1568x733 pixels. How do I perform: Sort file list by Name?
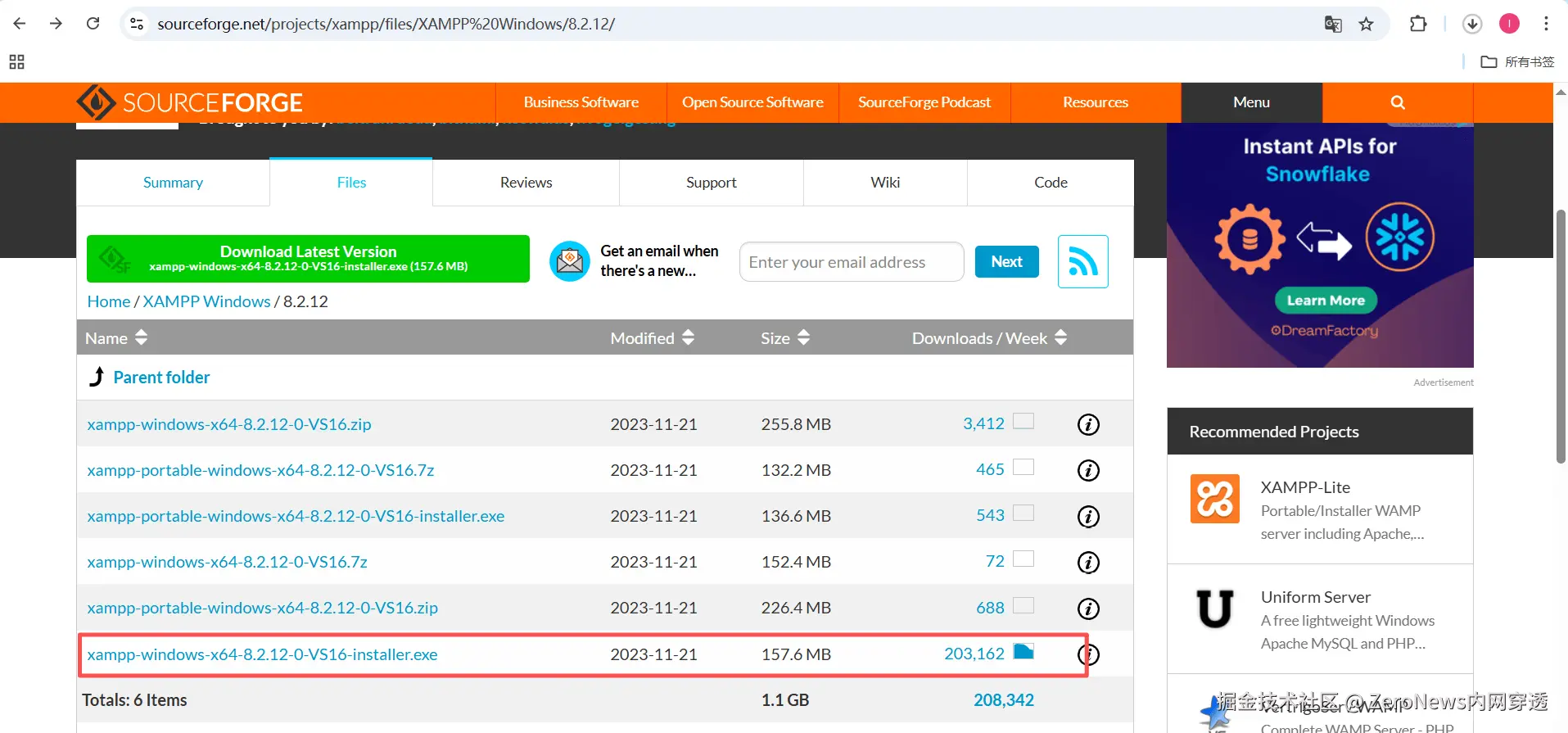point(116,337)
